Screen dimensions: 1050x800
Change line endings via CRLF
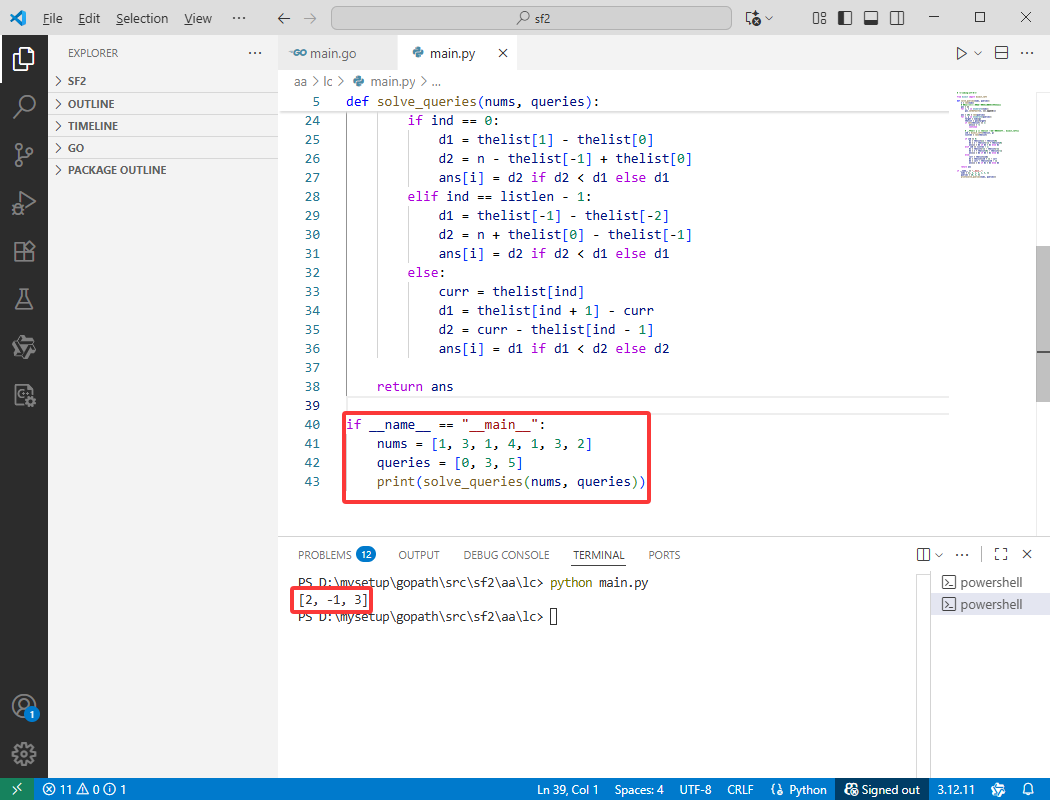[740, 789]
